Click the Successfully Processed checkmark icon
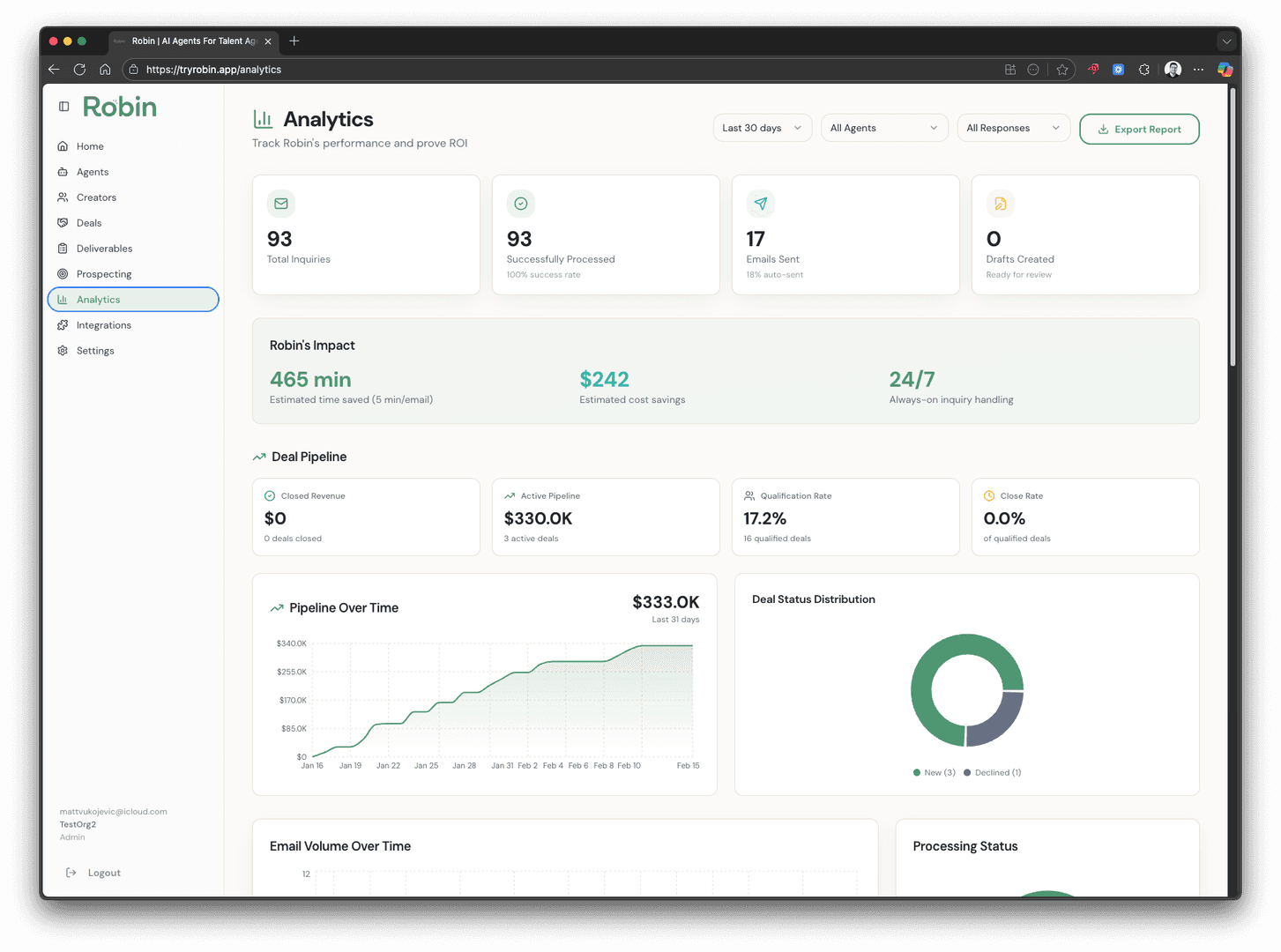Image resolution: width=1281 pixels, height=952 pixels. pos(521,204)
